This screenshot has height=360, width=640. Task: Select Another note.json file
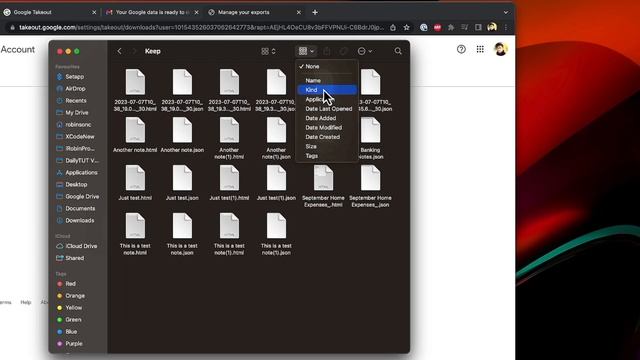[182, 135]
